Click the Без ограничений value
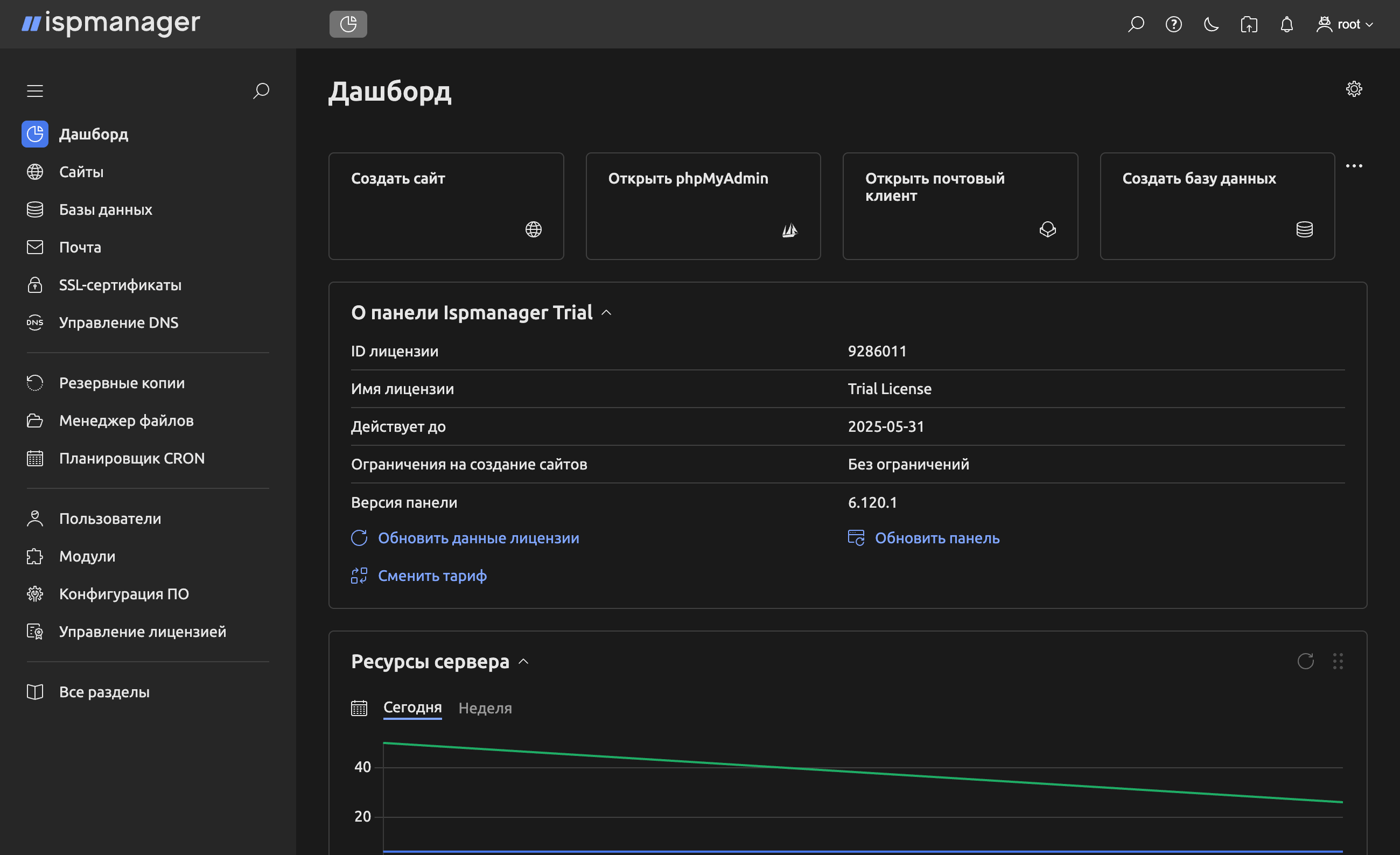Image resolution: width=1400 pixels, height=855 pixels. [x=908, y=464]
